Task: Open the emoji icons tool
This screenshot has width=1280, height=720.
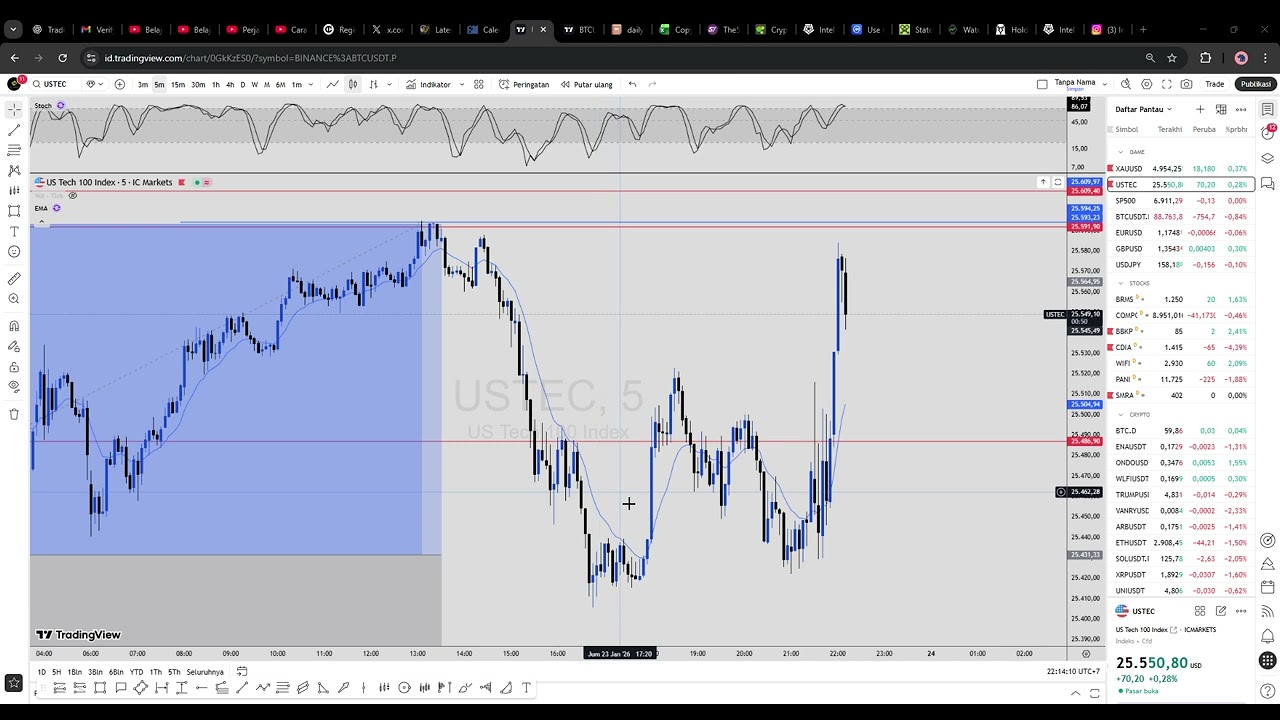Action: coord(14,251)
